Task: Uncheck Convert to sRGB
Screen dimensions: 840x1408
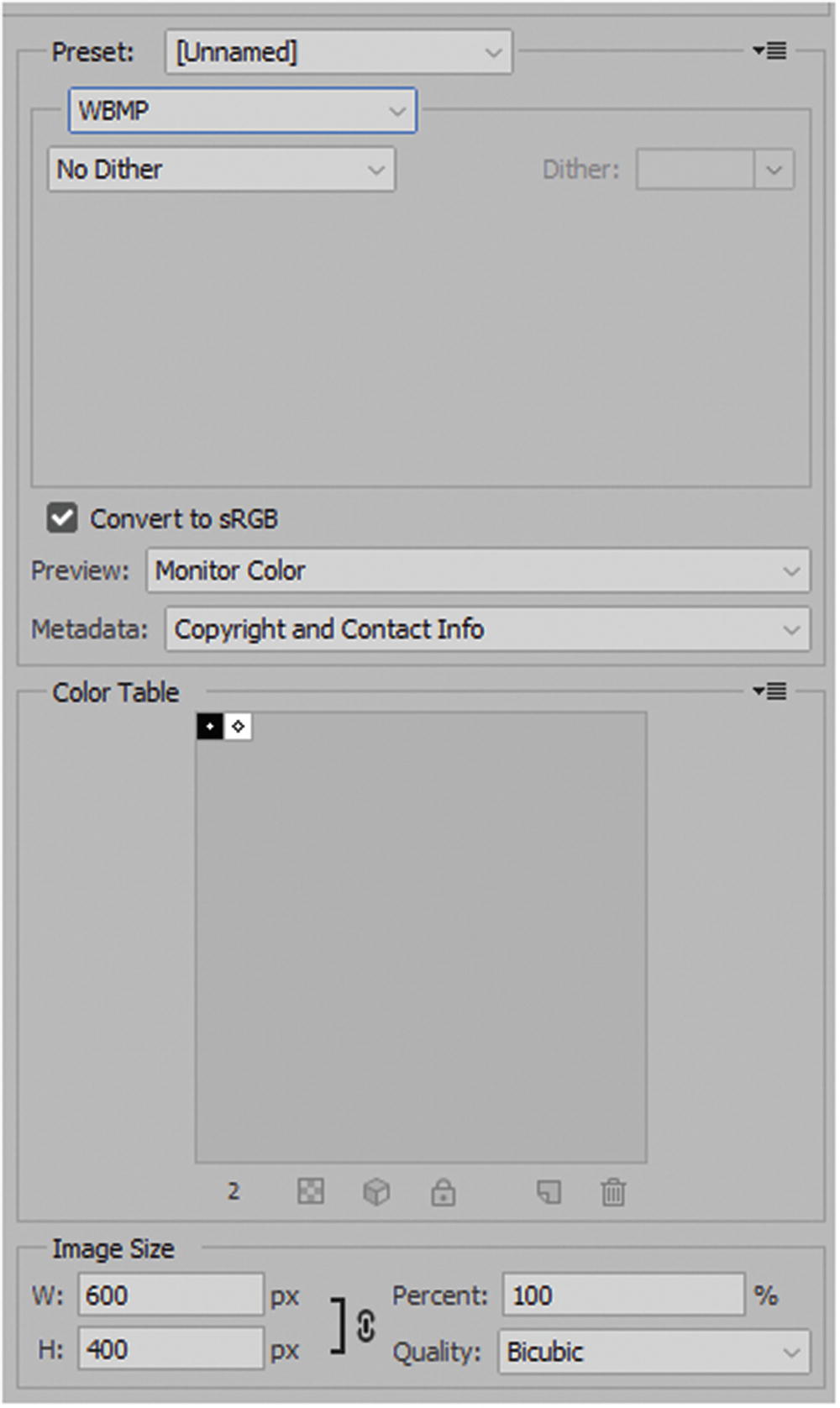Action: 62,518
